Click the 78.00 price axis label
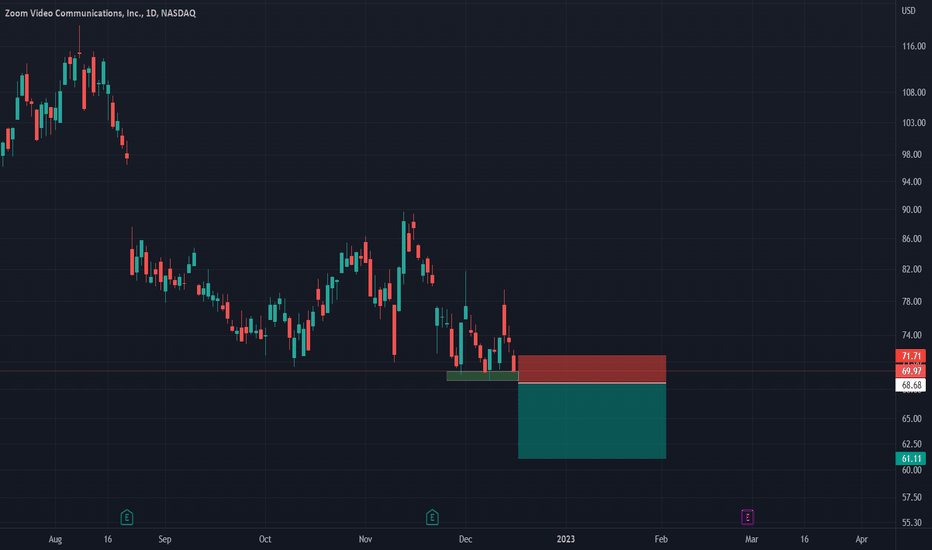This screenshot has height=550, width=932. 914,302
